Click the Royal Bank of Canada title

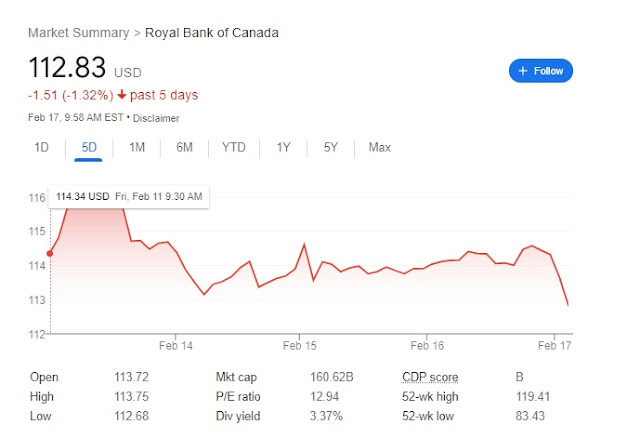click(x=212, y=33)
